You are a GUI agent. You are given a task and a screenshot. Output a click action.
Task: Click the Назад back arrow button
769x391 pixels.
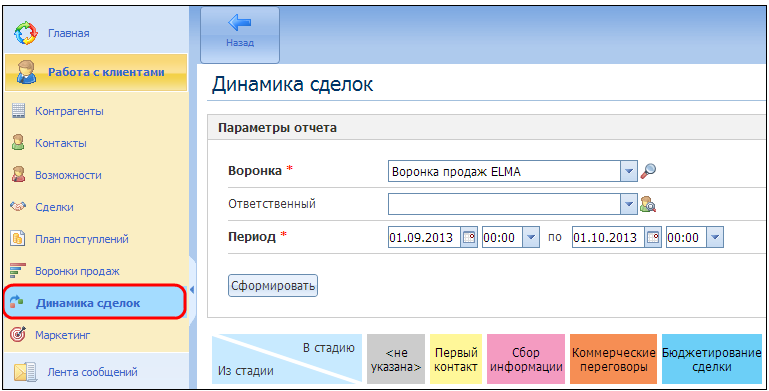coord(240,34)
